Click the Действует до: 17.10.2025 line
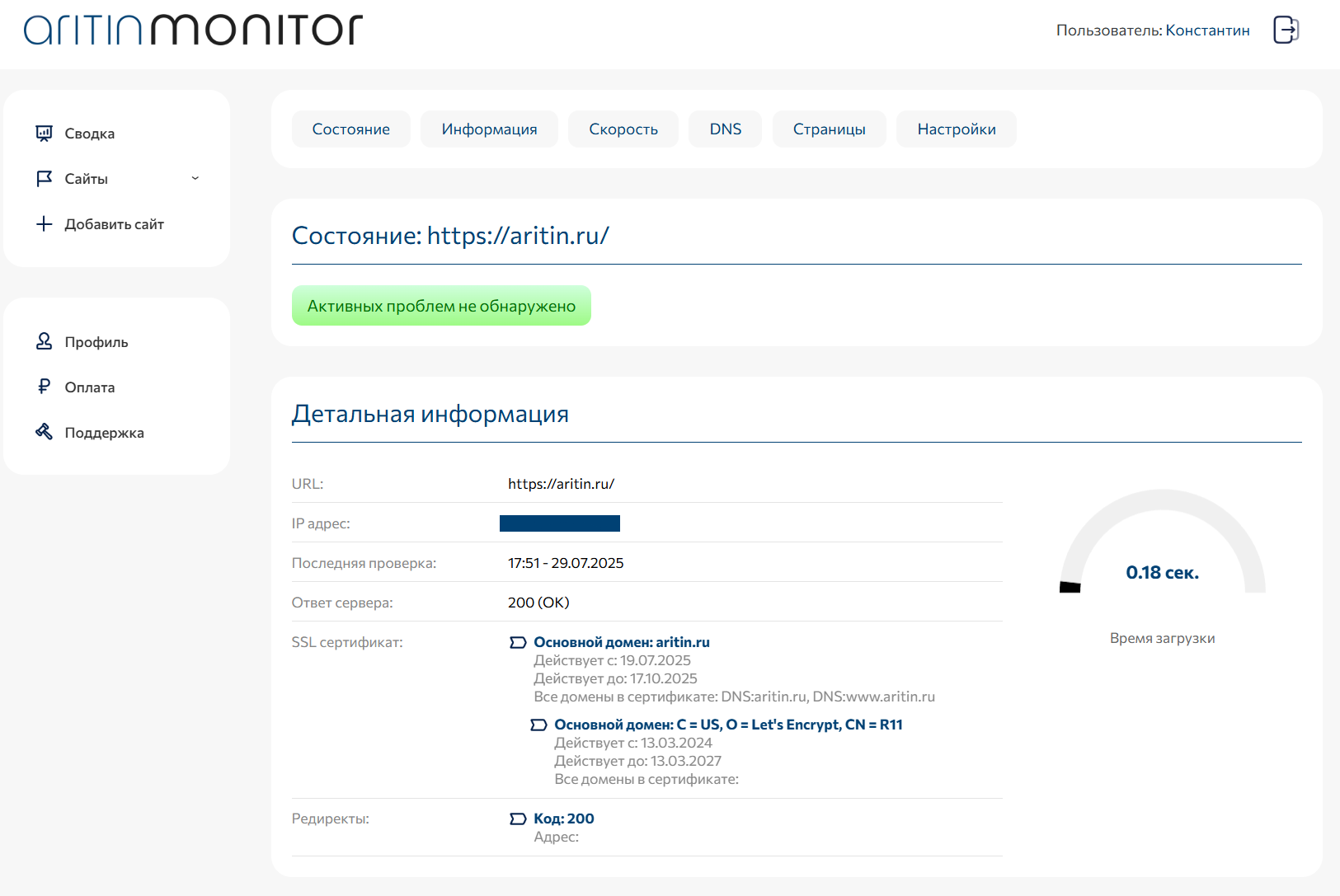This screenshot has height=896, width=1340. pyautogui.click(x=615, y=678)
